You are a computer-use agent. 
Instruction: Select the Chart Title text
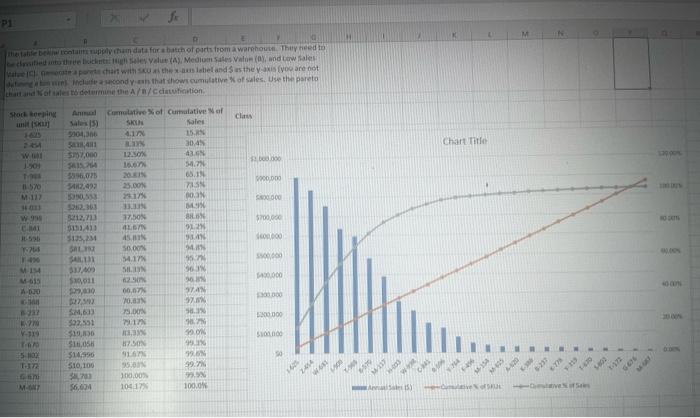pos(465,141)
